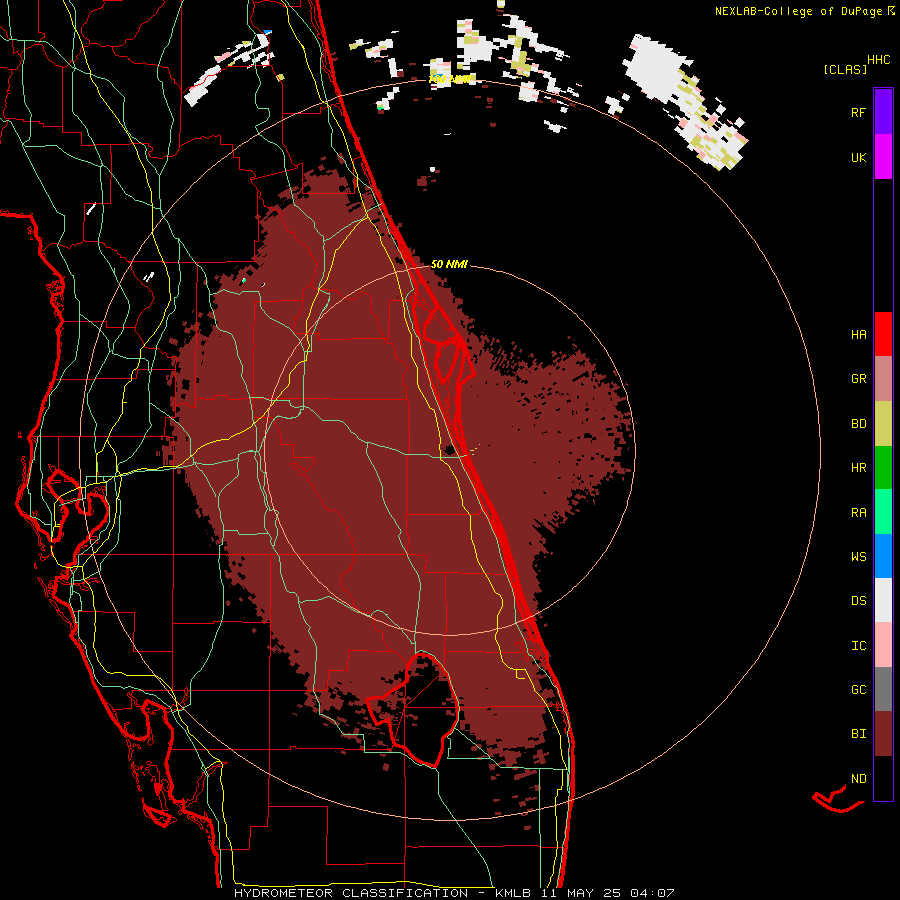This screenshot has width=900, height=900.
Task: Click the ND legend label
Action: (858, 779)
